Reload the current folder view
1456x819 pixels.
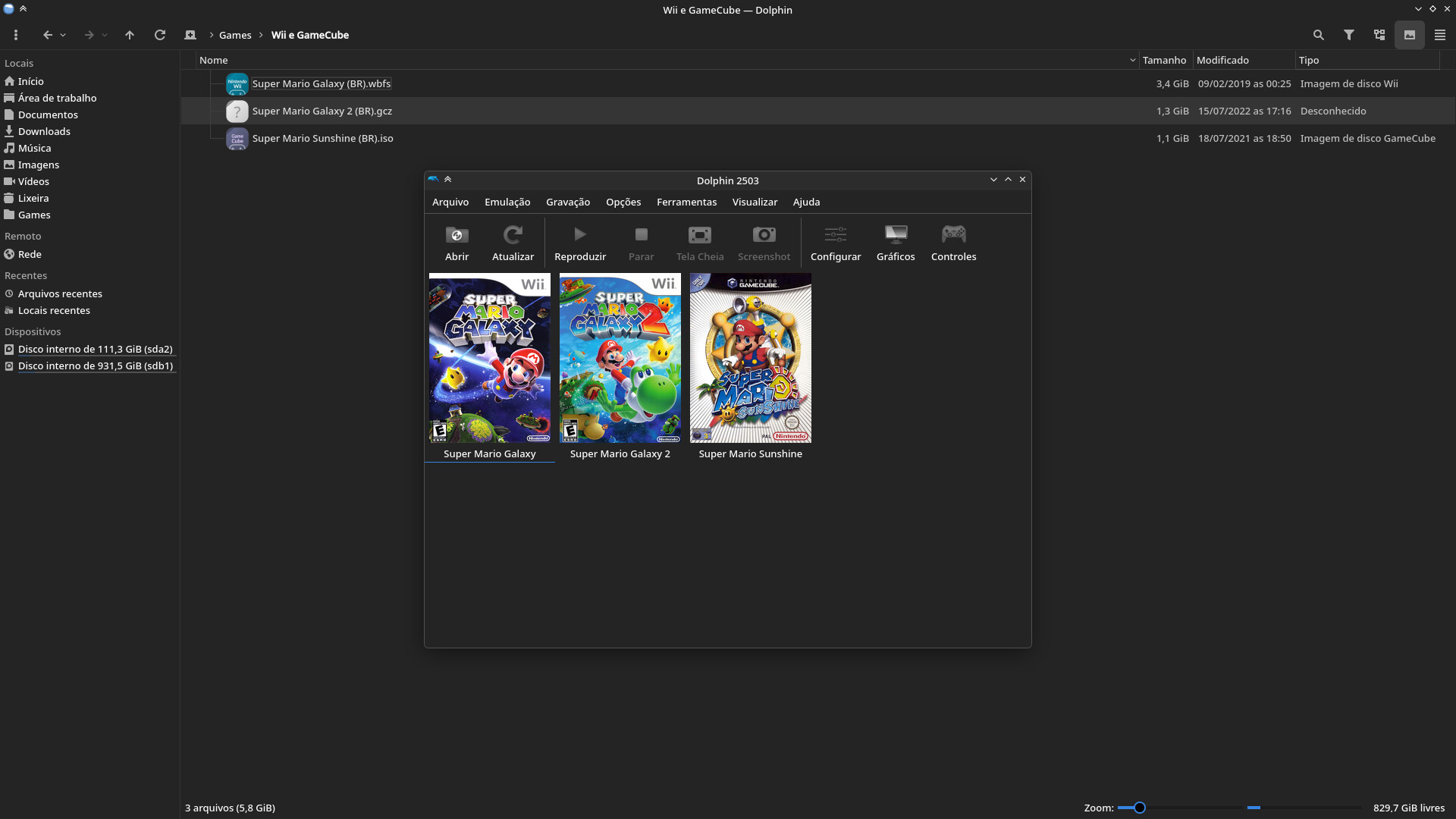pos(160,35)
